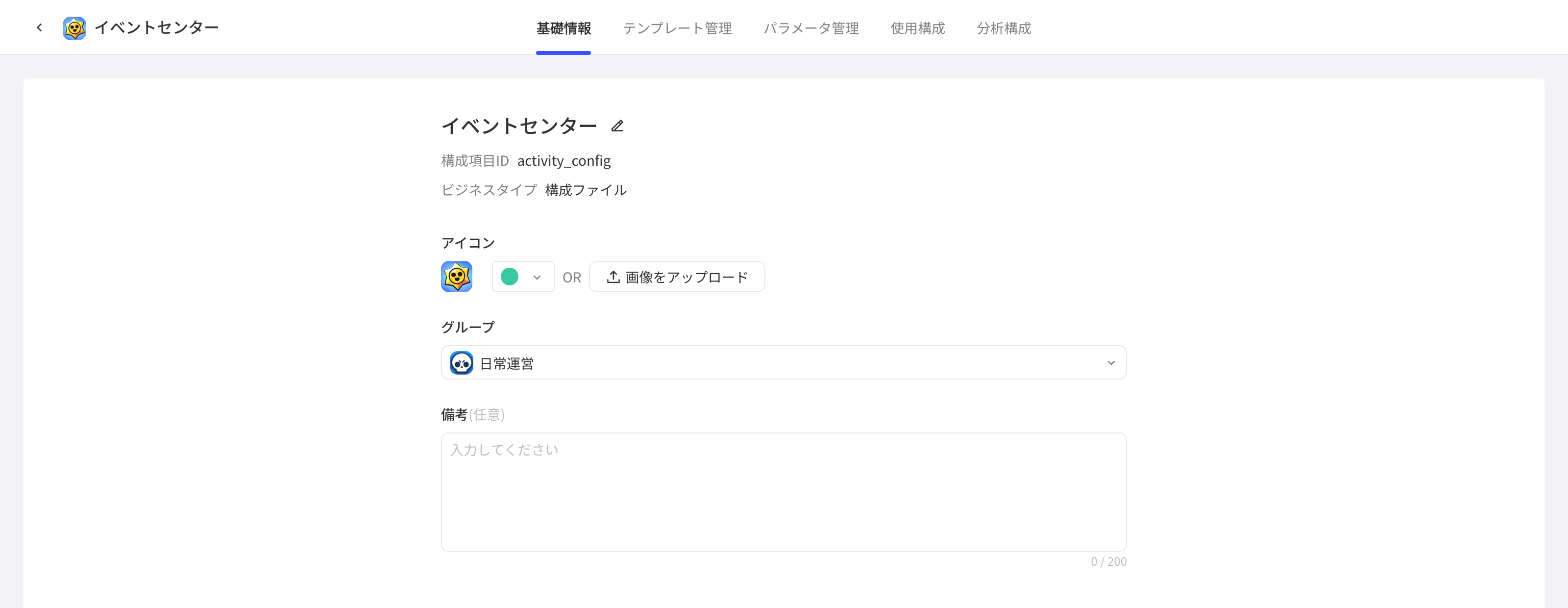Click the 0 / 200 character counter

pyautogui.click(x=1108, y=562)
